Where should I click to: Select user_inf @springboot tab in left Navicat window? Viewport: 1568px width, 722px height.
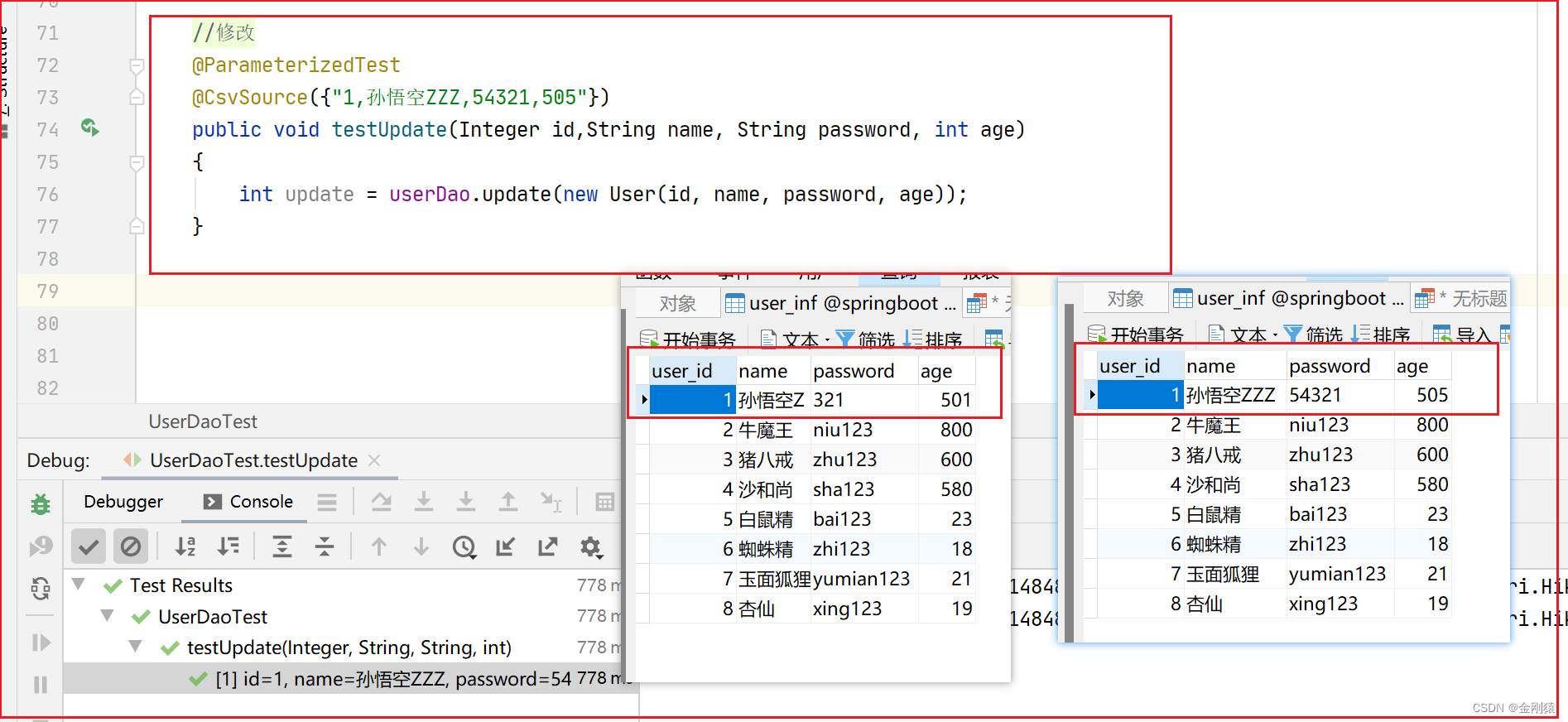point(841,304)
